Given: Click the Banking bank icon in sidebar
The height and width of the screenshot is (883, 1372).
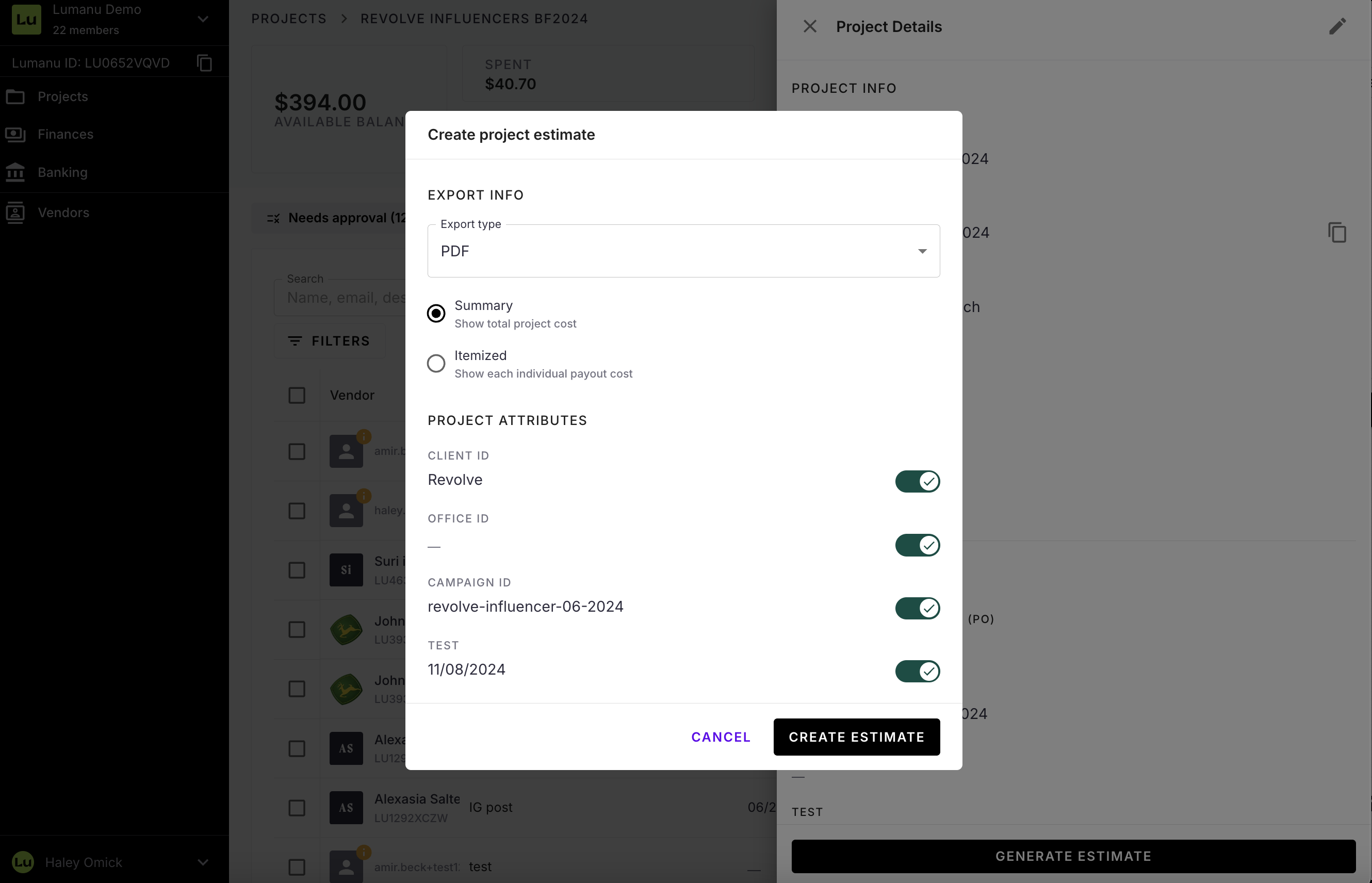Looking at the screenshot, I should point(15,172).
